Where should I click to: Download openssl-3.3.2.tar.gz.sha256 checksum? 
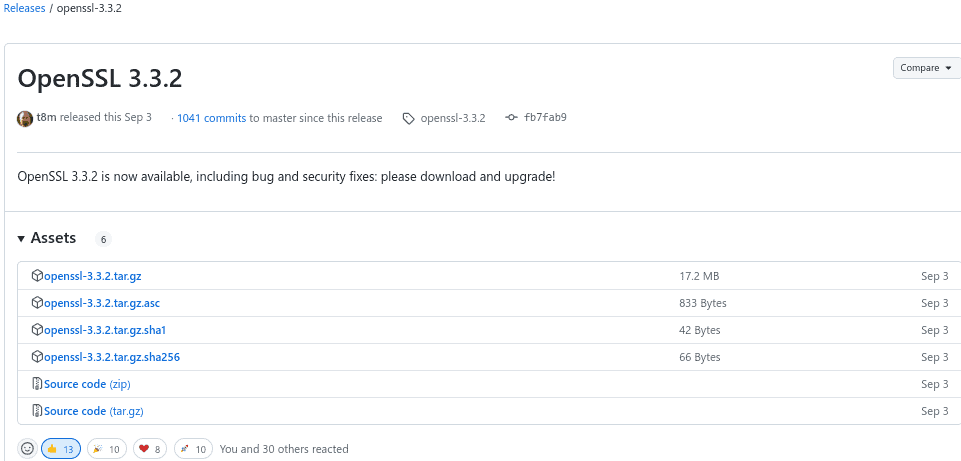[x=112, y=357]
